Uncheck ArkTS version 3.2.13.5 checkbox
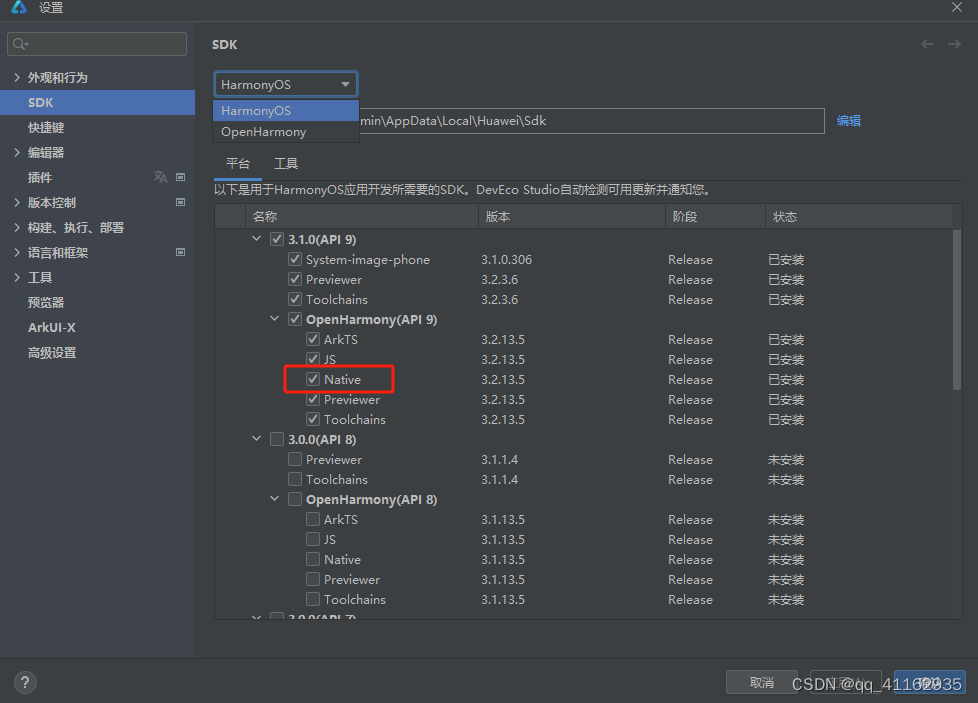The width and height of the screenshot is (978, 703). 313,339
